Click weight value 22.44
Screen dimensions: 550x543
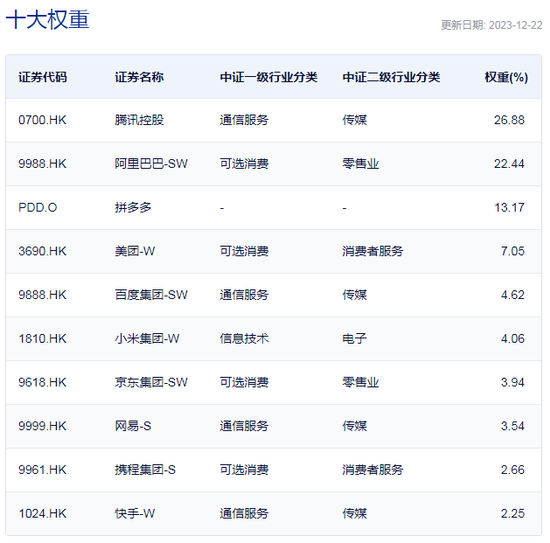509,164
